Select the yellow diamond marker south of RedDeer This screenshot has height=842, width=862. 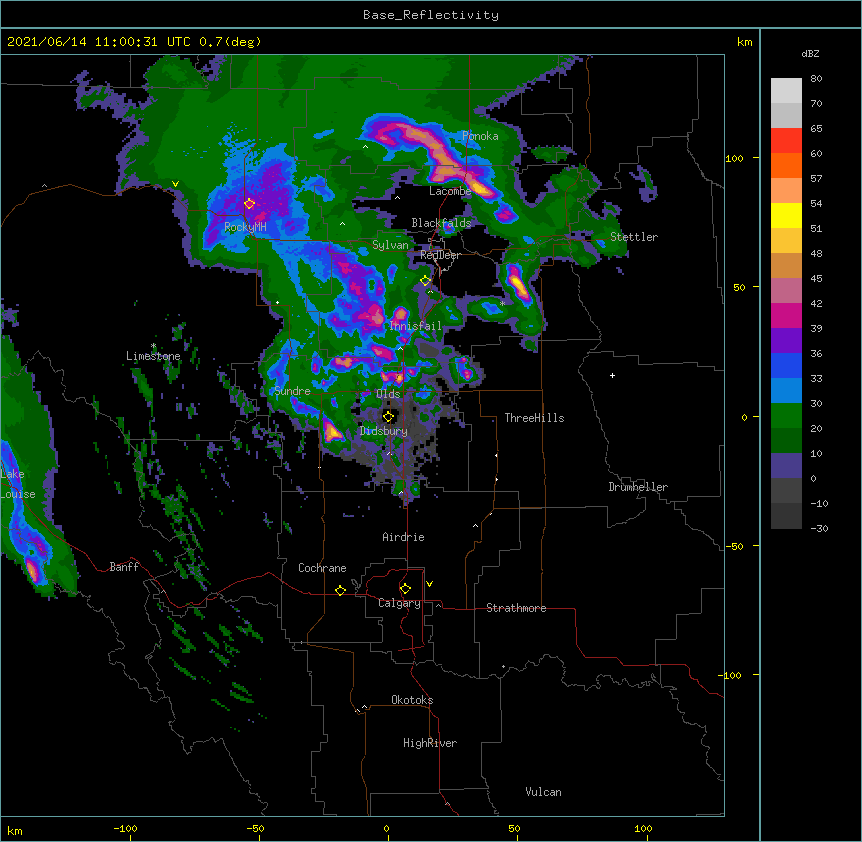tap(425, 281)
